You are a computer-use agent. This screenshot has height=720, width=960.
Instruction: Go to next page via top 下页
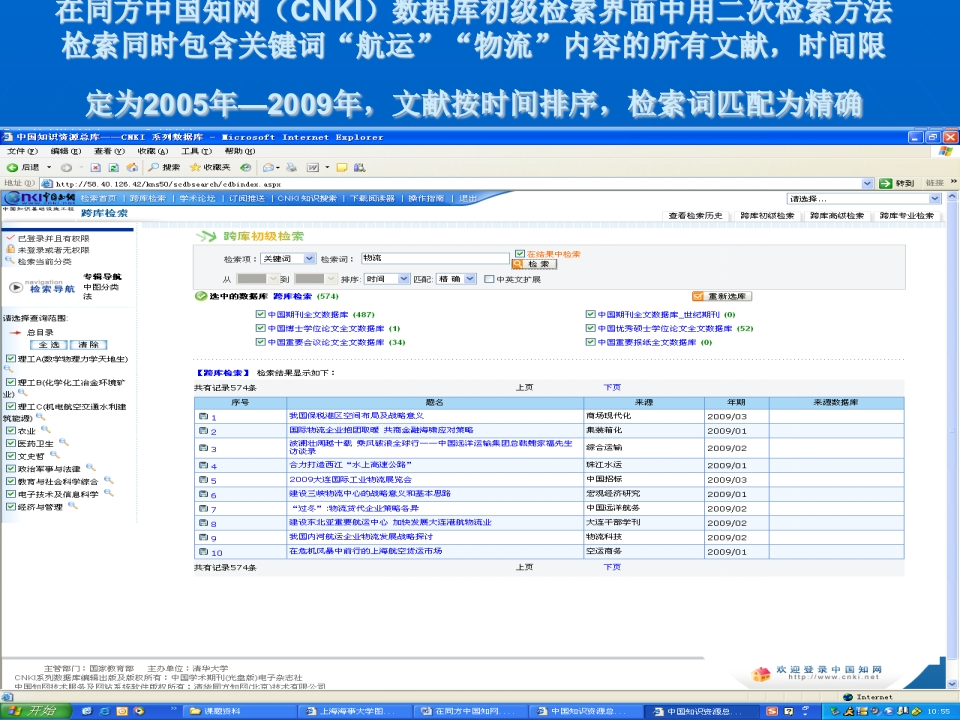coord(612,387)
